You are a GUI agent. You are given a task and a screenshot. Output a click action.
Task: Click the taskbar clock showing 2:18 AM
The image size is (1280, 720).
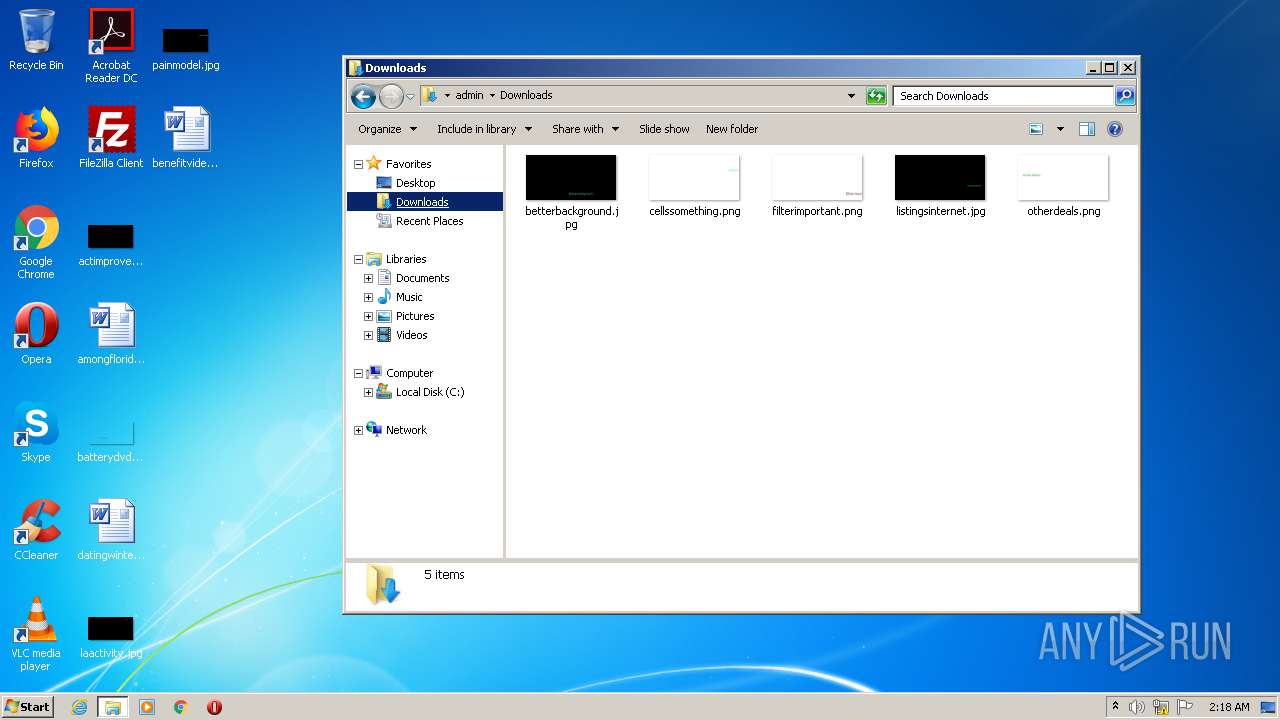(1229, 707)
